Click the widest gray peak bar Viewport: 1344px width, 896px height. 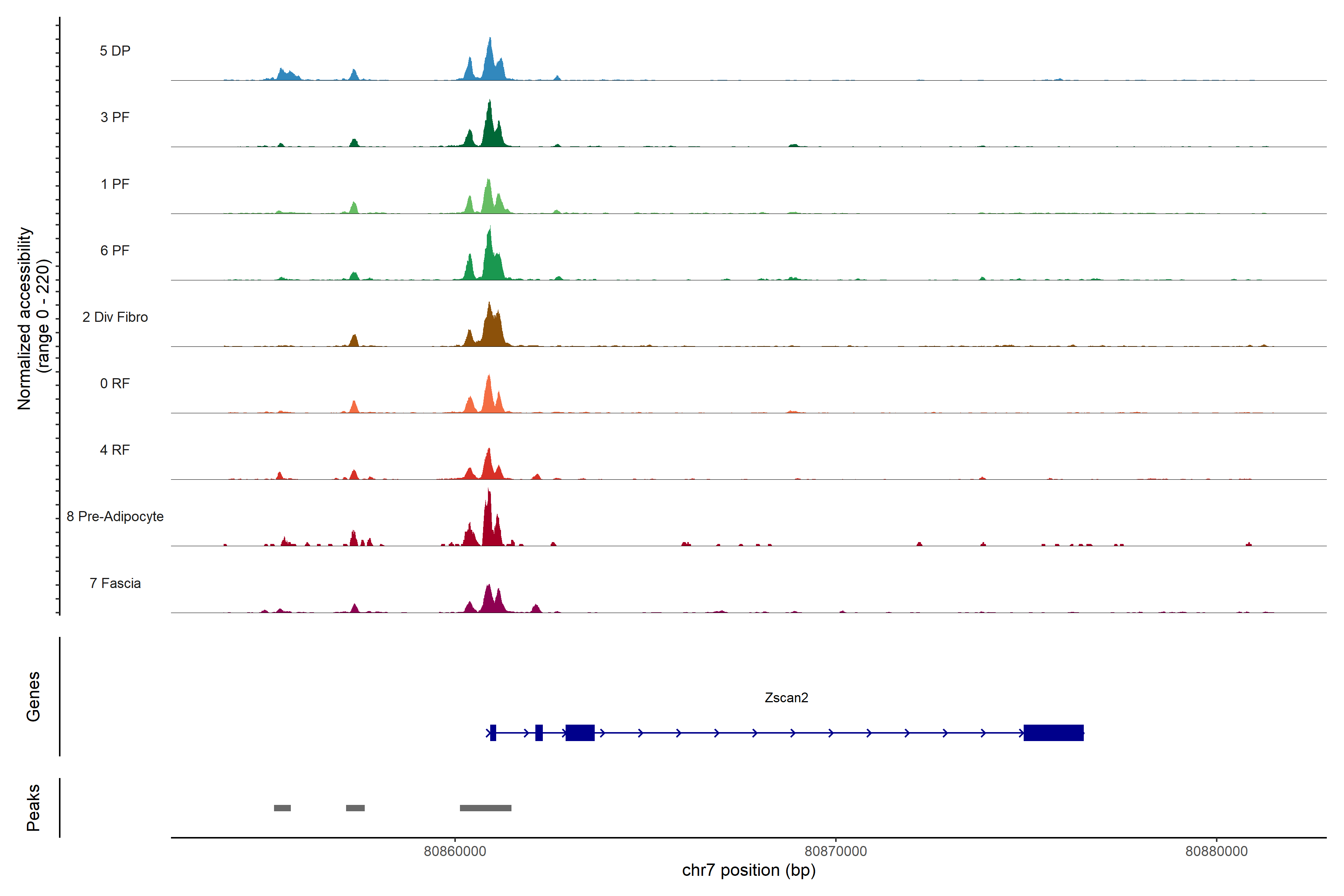pos(485,808)
